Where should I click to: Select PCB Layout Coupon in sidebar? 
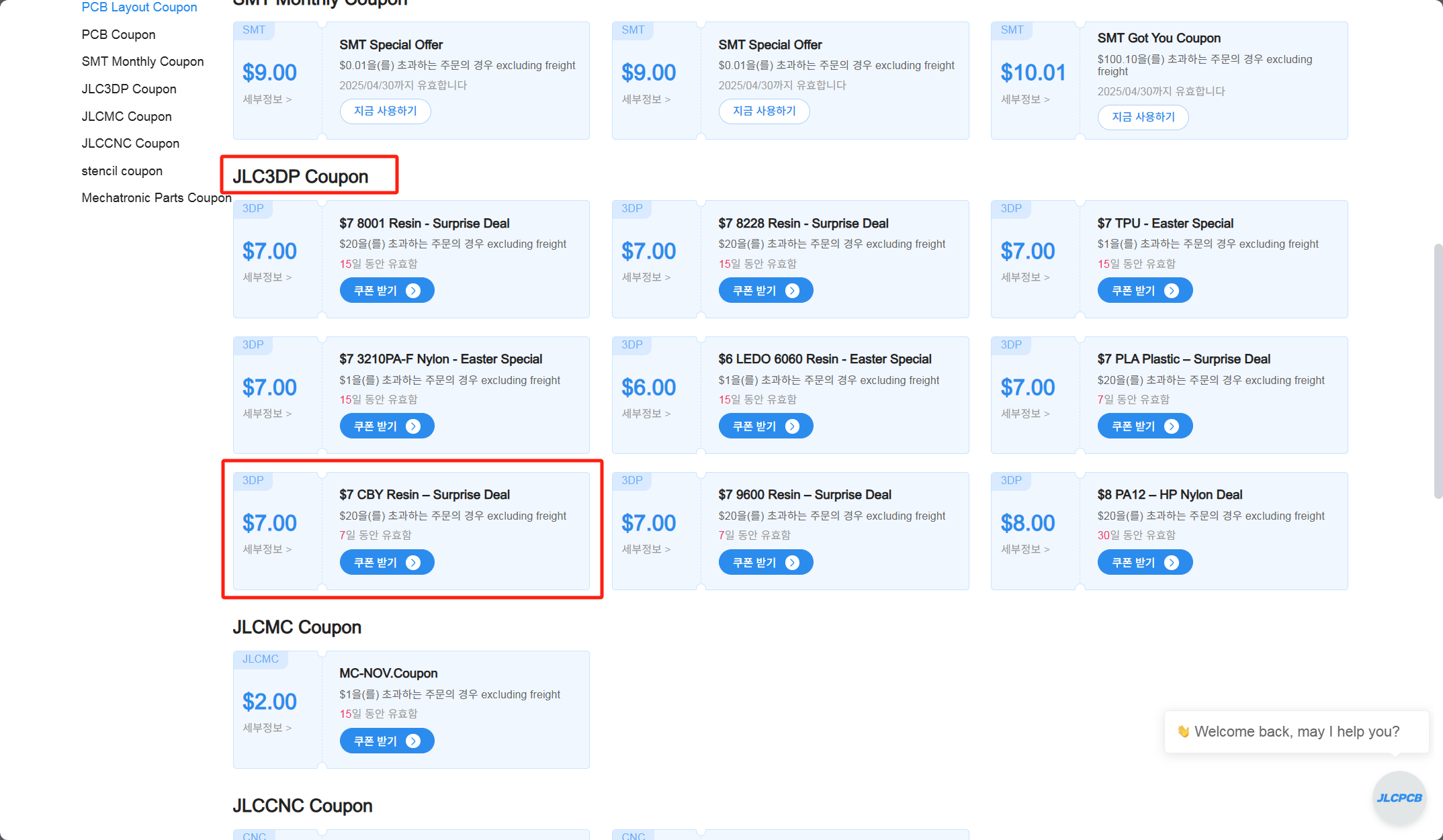(139, 7)
